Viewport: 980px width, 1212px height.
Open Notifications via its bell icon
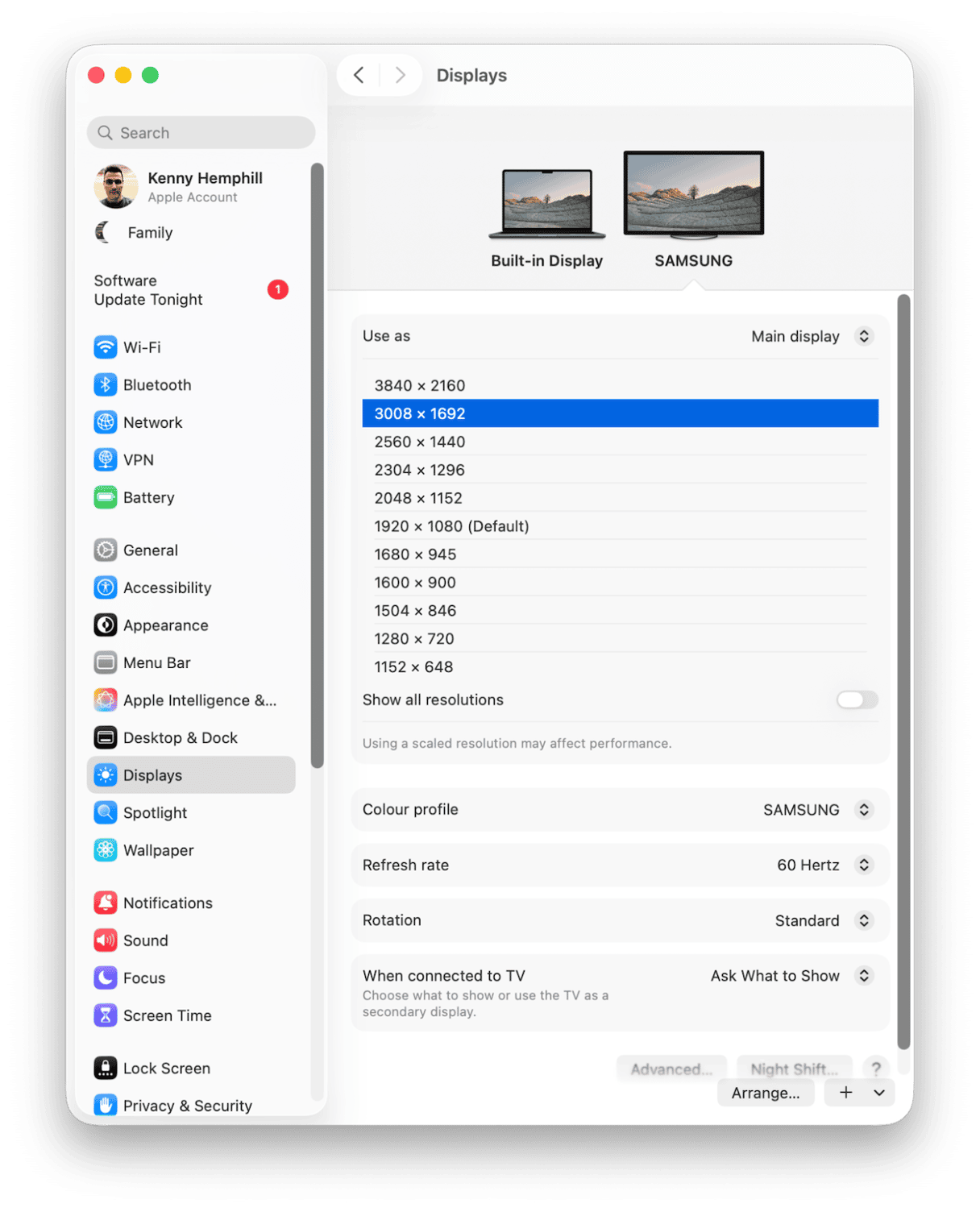pyautogui.click(x=105, y=903)
